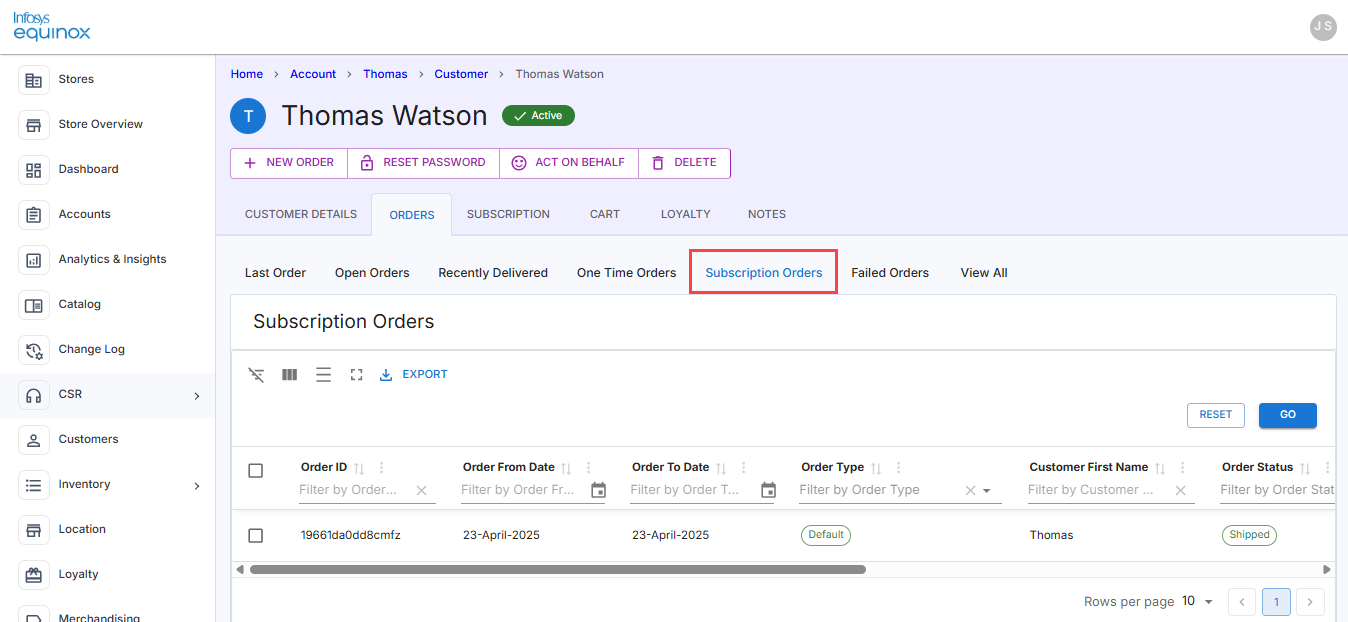
Task: Select the Failed Orders sub-tab
Action: tap(890, 273)
